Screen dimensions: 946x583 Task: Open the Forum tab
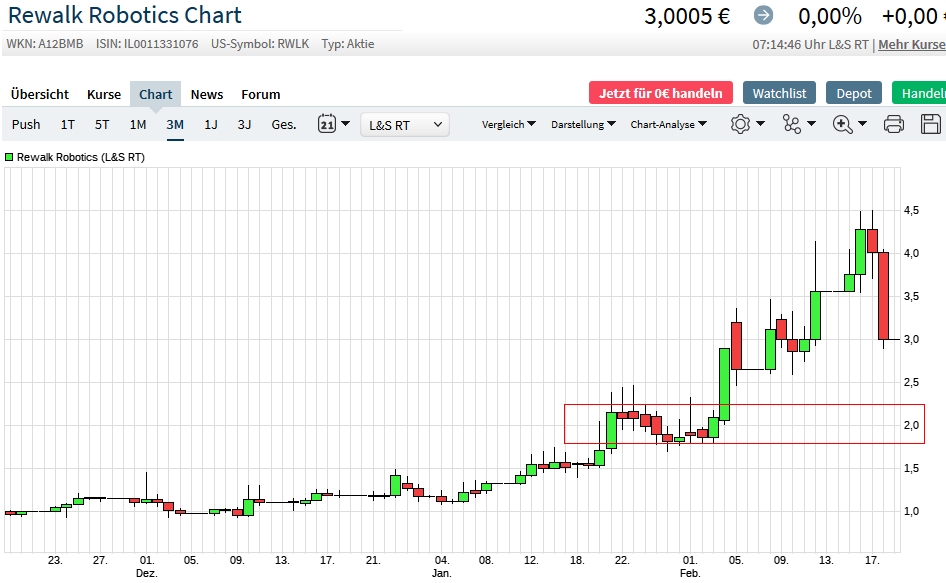(261, 94)
